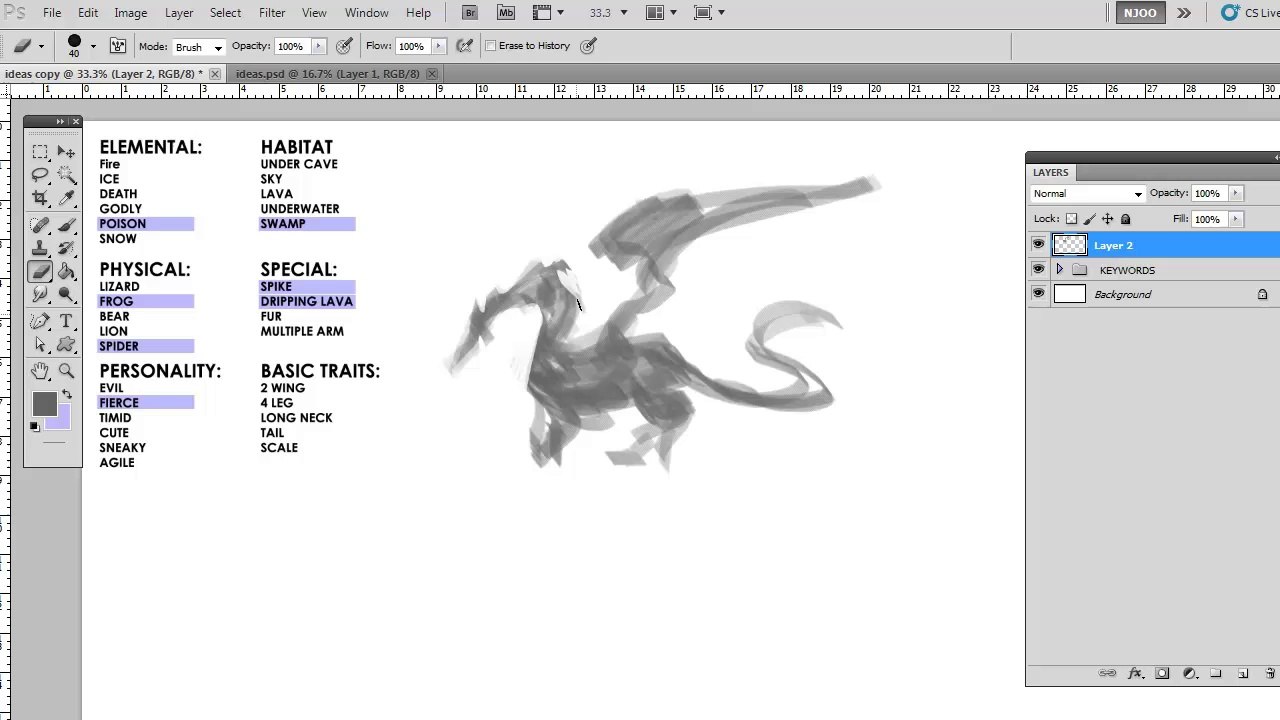Select the Clone Stamp tool
Viewport: 1280px width, 720px height.
tap(40, 248)
